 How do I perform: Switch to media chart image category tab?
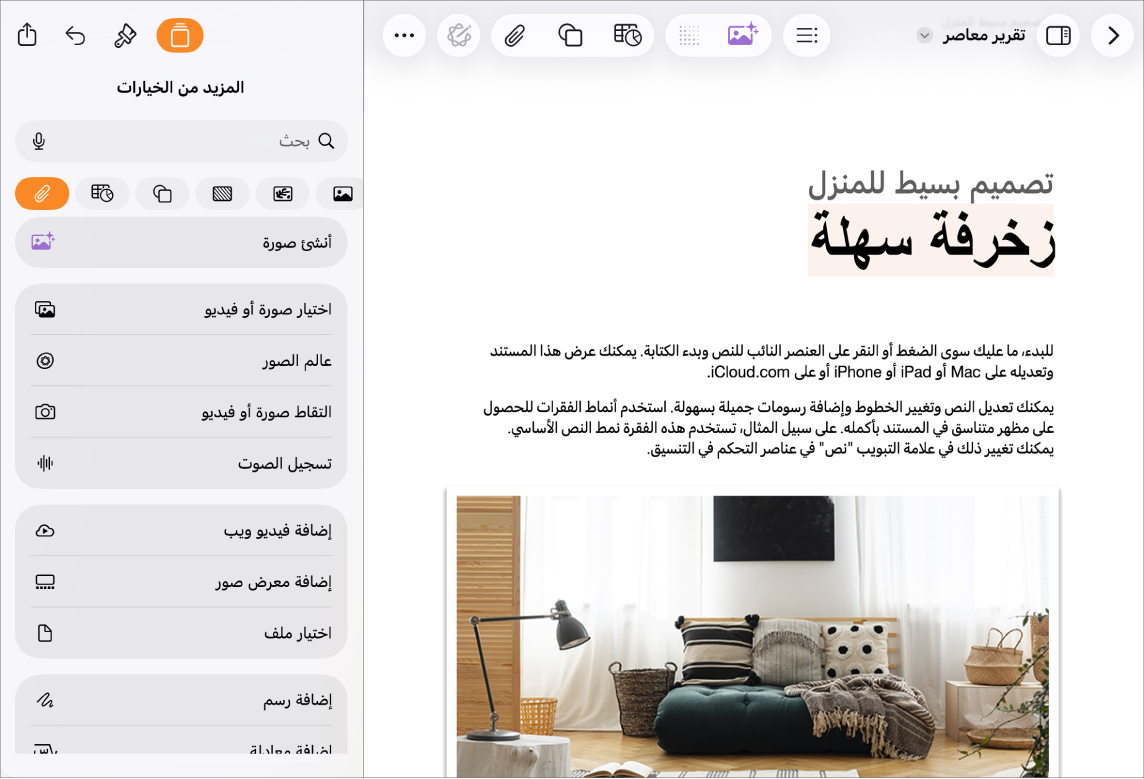[x=282, y=193]
